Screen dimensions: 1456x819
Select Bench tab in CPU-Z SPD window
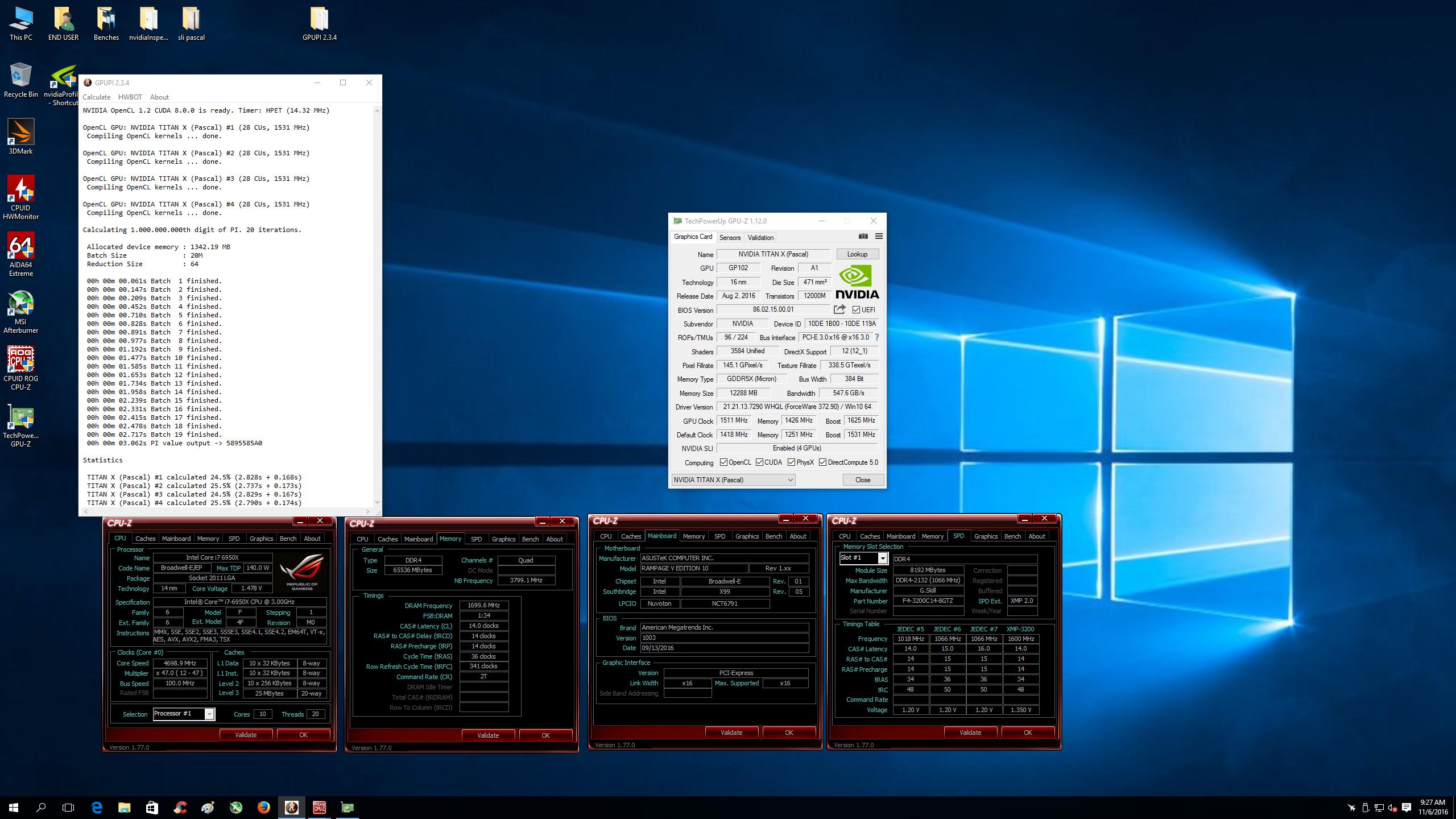tap(1012, 536)
